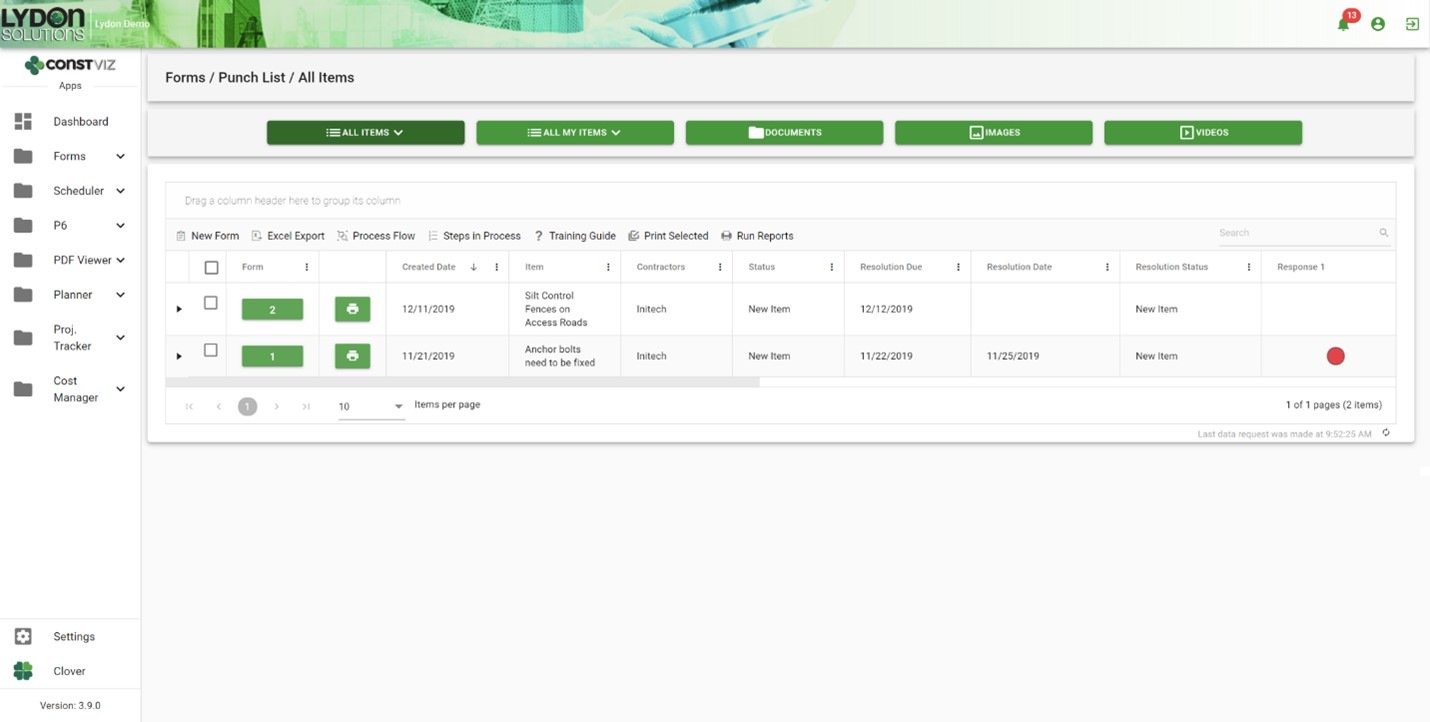
Task: Click the user account profile icon
Action: coord(1378,24)
